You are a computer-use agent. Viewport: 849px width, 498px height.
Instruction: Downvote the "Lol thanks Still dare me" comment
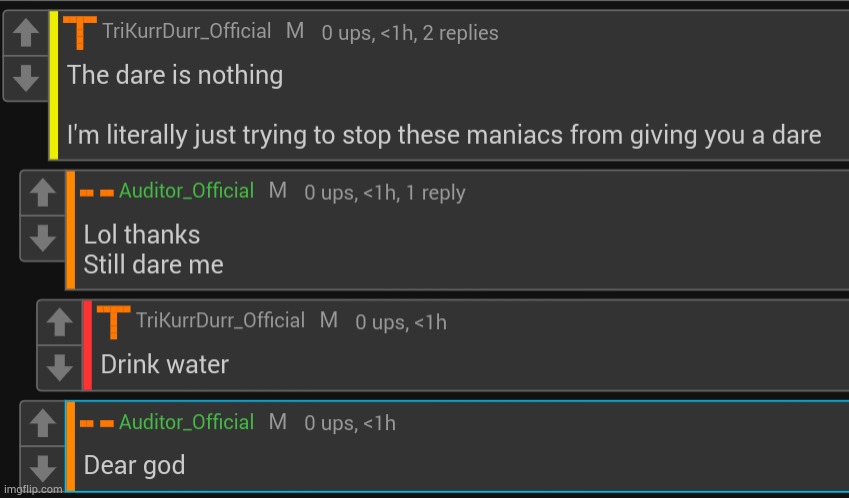[x=43, y=238]
